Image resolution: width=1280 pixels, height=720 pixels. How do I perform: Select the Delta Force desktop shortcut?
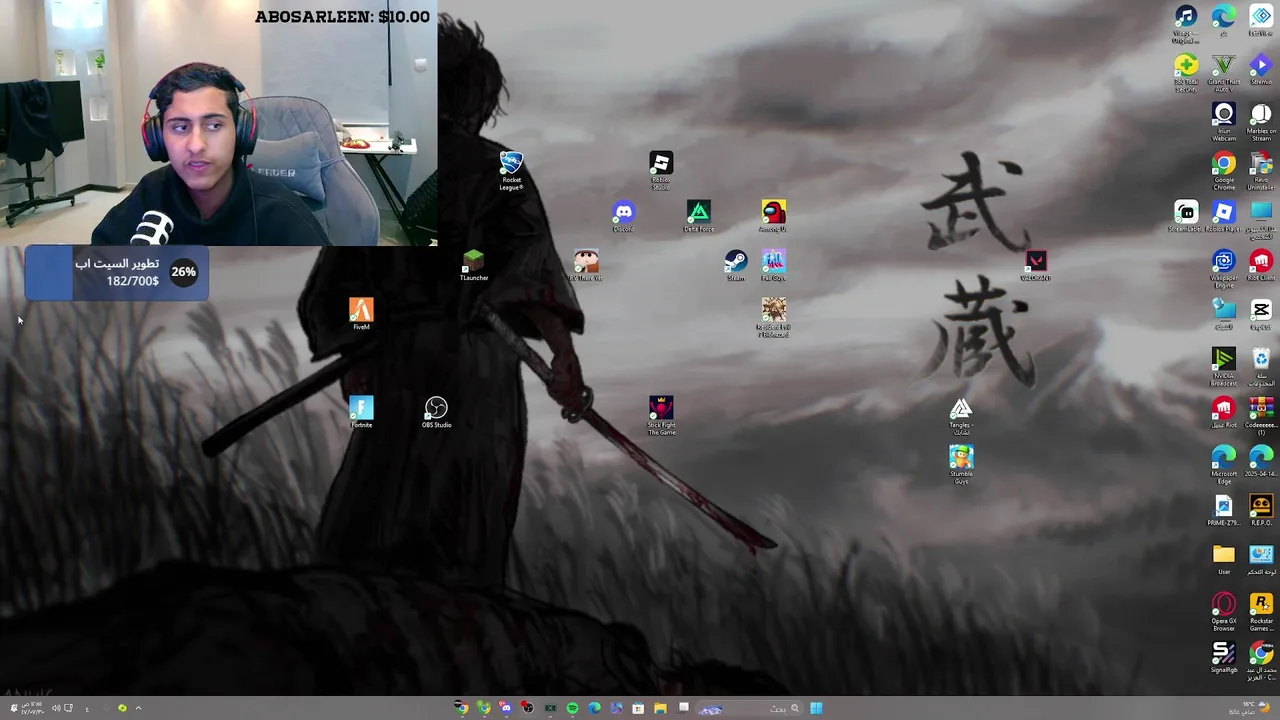click(x=698, y=215)
